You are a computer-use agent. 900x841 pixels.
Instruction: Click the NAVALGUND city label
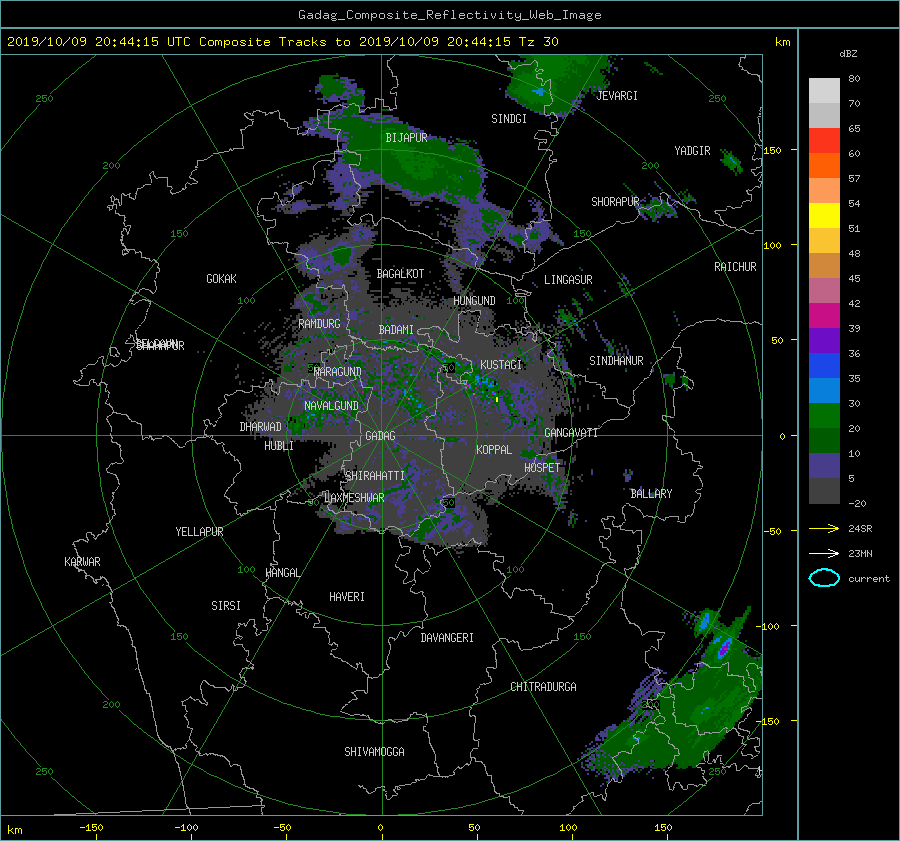coord(331,406)
